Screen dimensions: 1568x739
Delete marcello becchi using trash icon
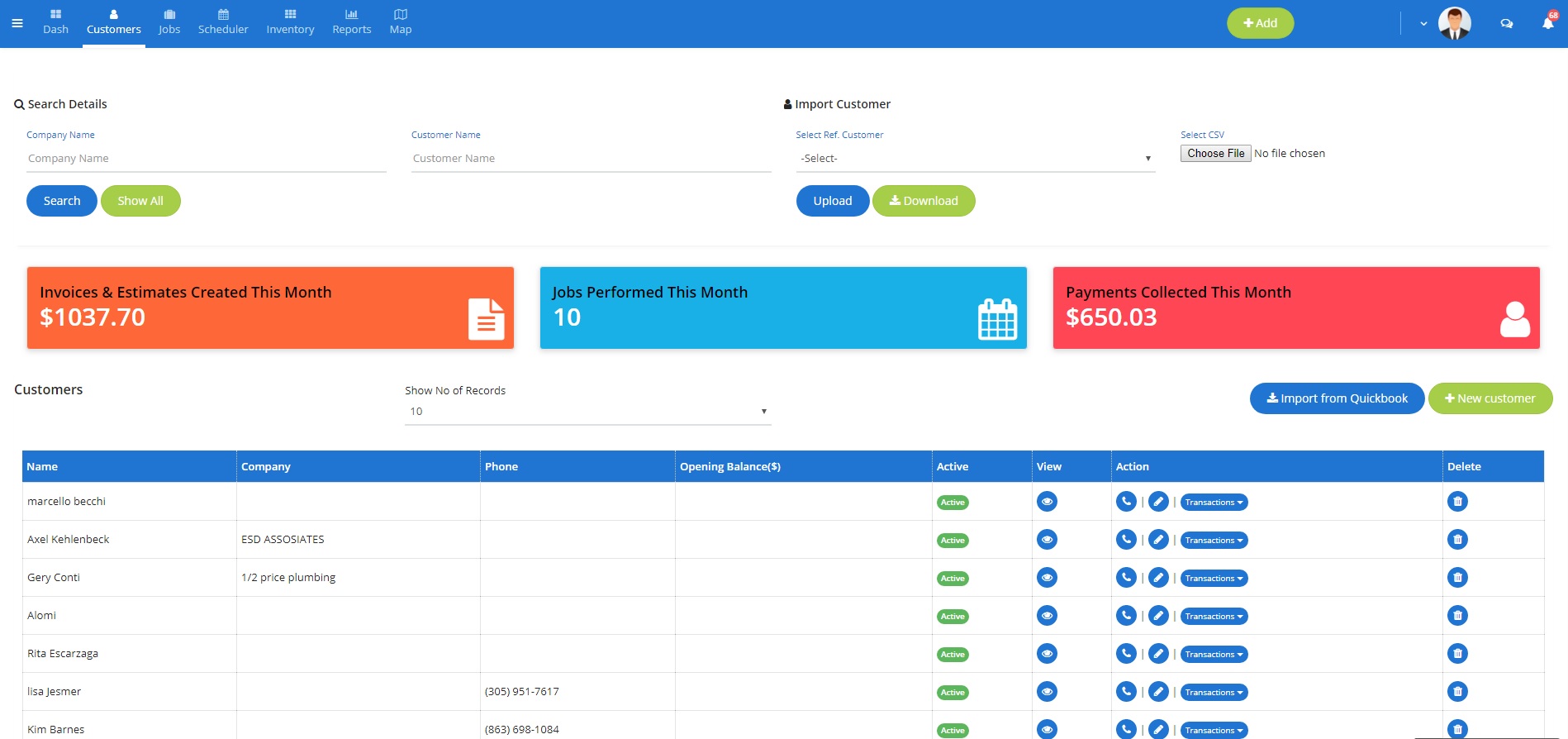(x=1457, y=502)
